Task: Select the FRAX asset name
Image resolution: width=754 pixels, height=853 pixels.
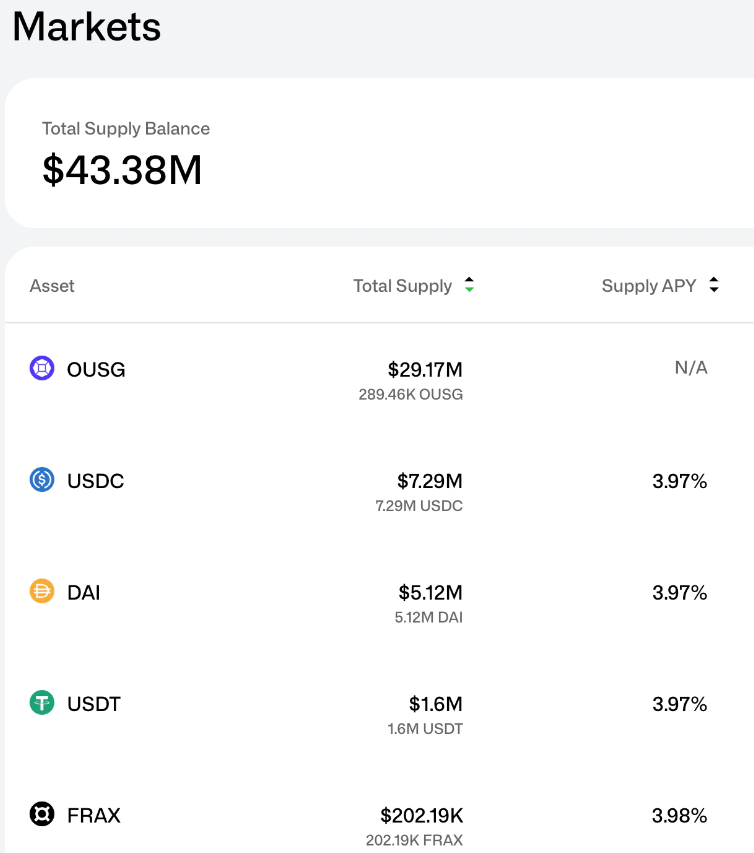Action: (94, 816)
